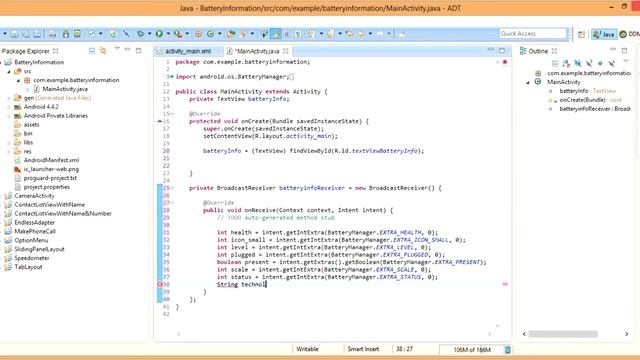
Task: Maximize the editor area
Action: (x=502, y=50)
